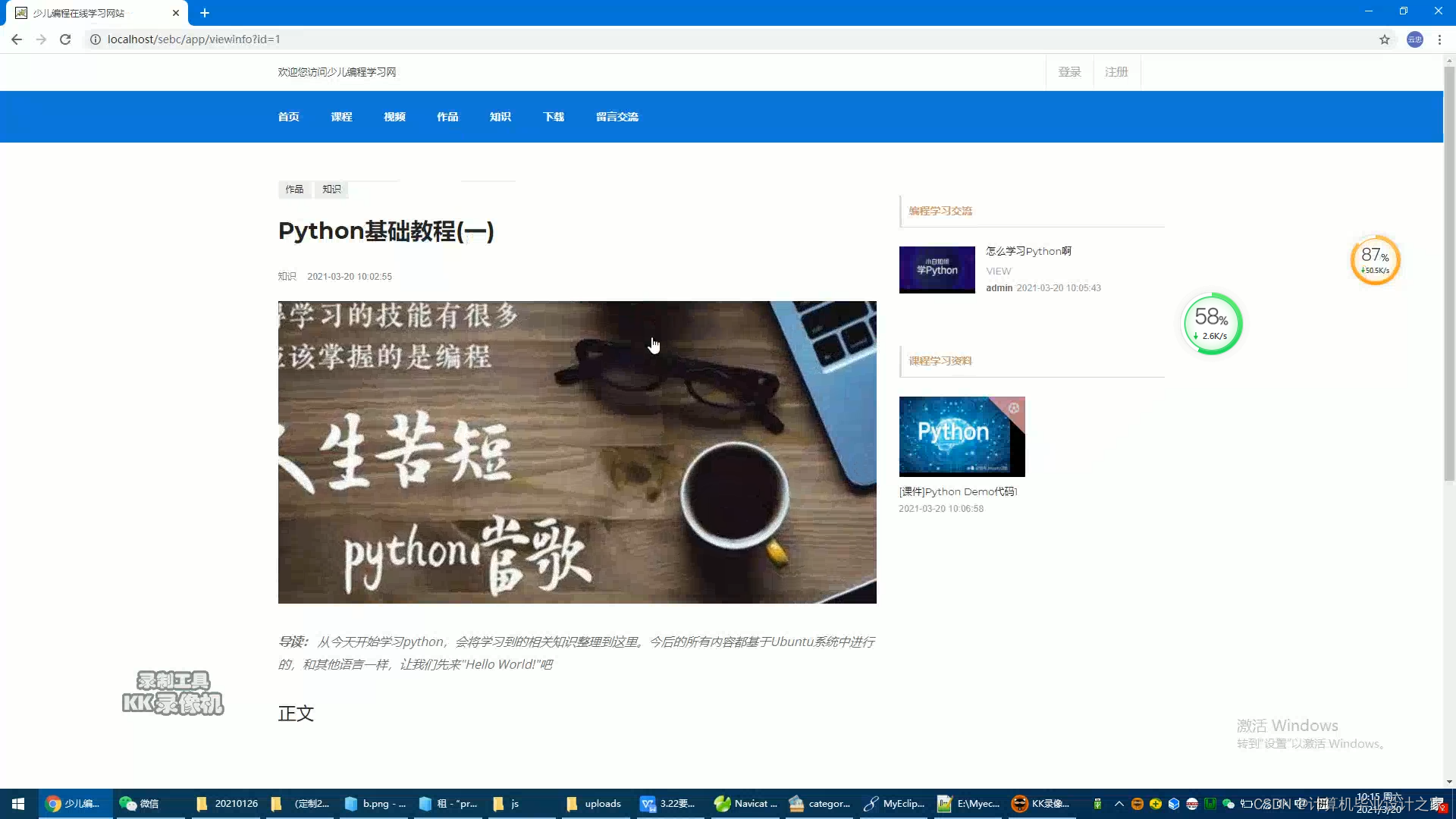This screenshot has width=1456, height=819.
Task: Open the Chrome profile avatar icon
Action: tap(1415, 39)
